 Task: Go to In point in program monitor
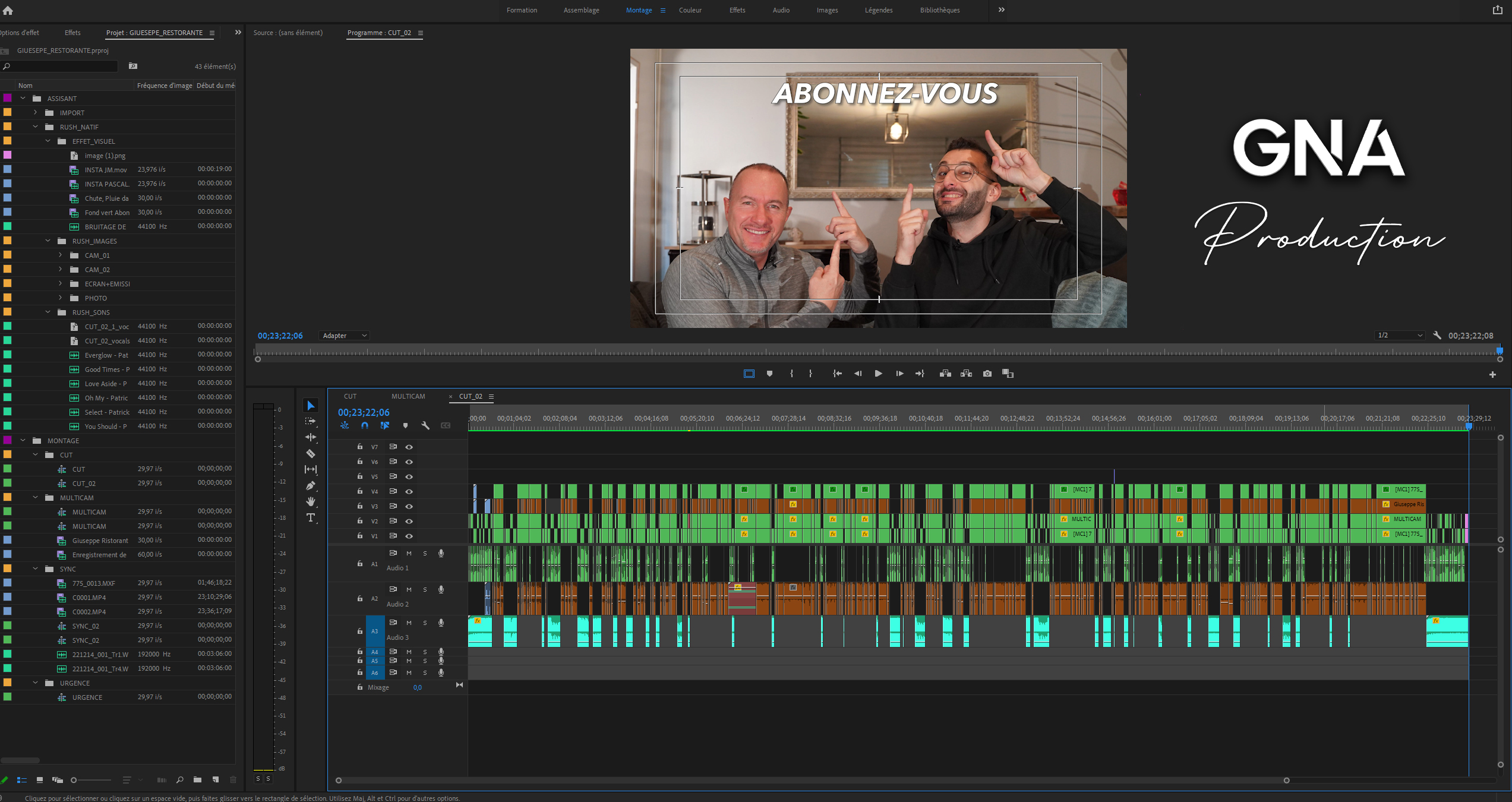[x=837, y=374]
